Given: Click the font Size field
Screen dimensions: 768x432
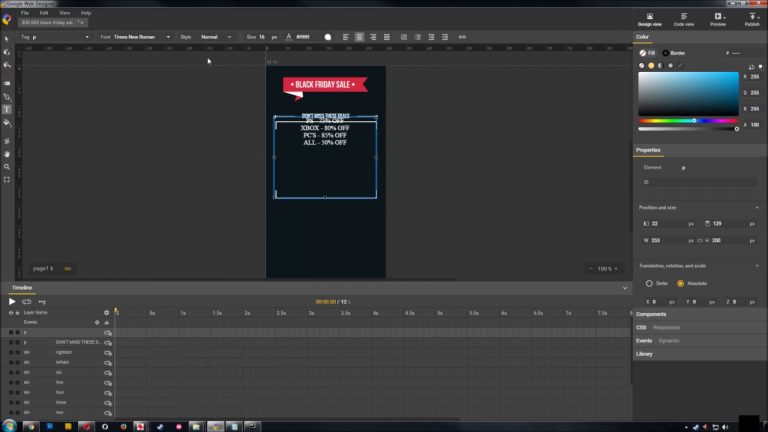Looking at the screenshot, I should 264,37.
